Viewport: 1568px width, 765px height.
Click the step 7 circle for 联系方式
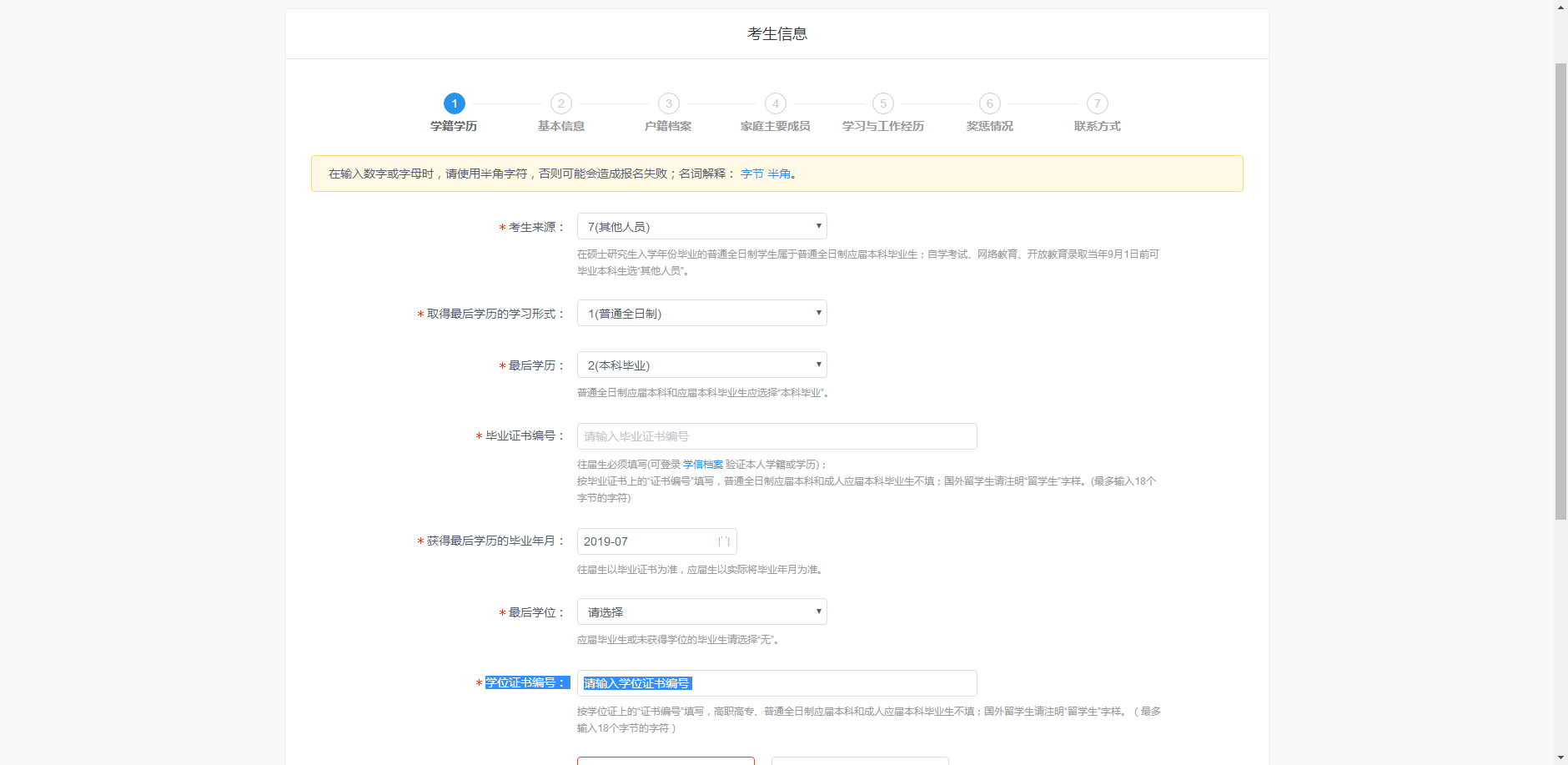point(1097,103)
